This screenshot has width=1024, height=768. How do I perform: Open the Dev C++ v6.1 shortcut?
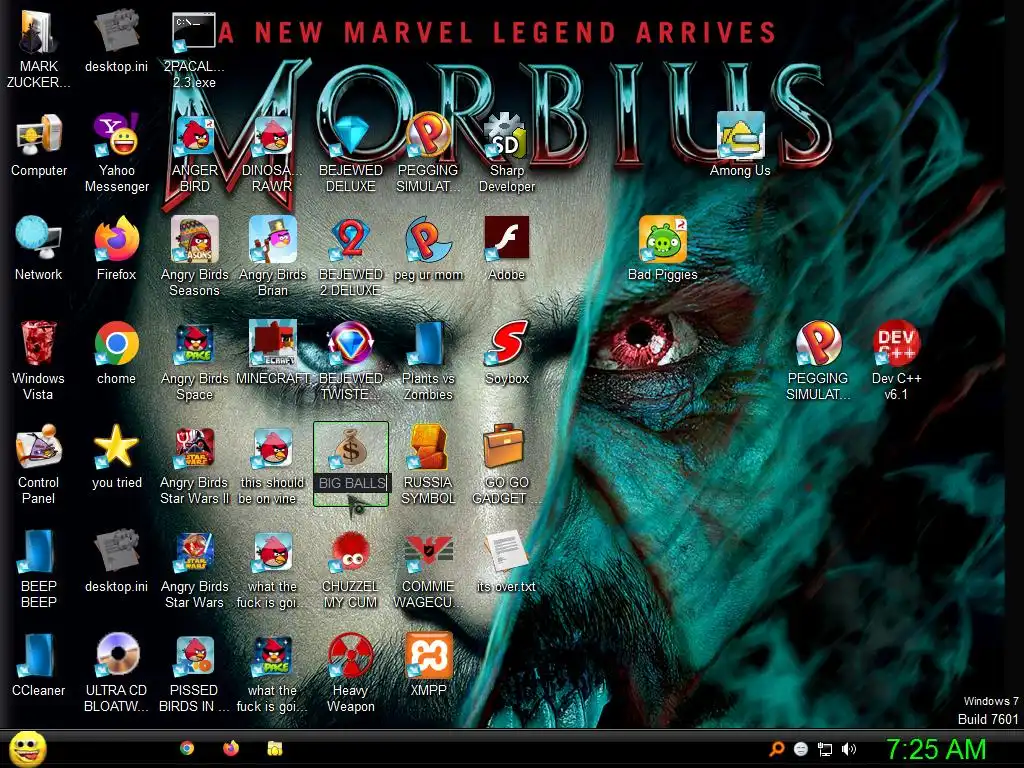click(x=896, y=342)
